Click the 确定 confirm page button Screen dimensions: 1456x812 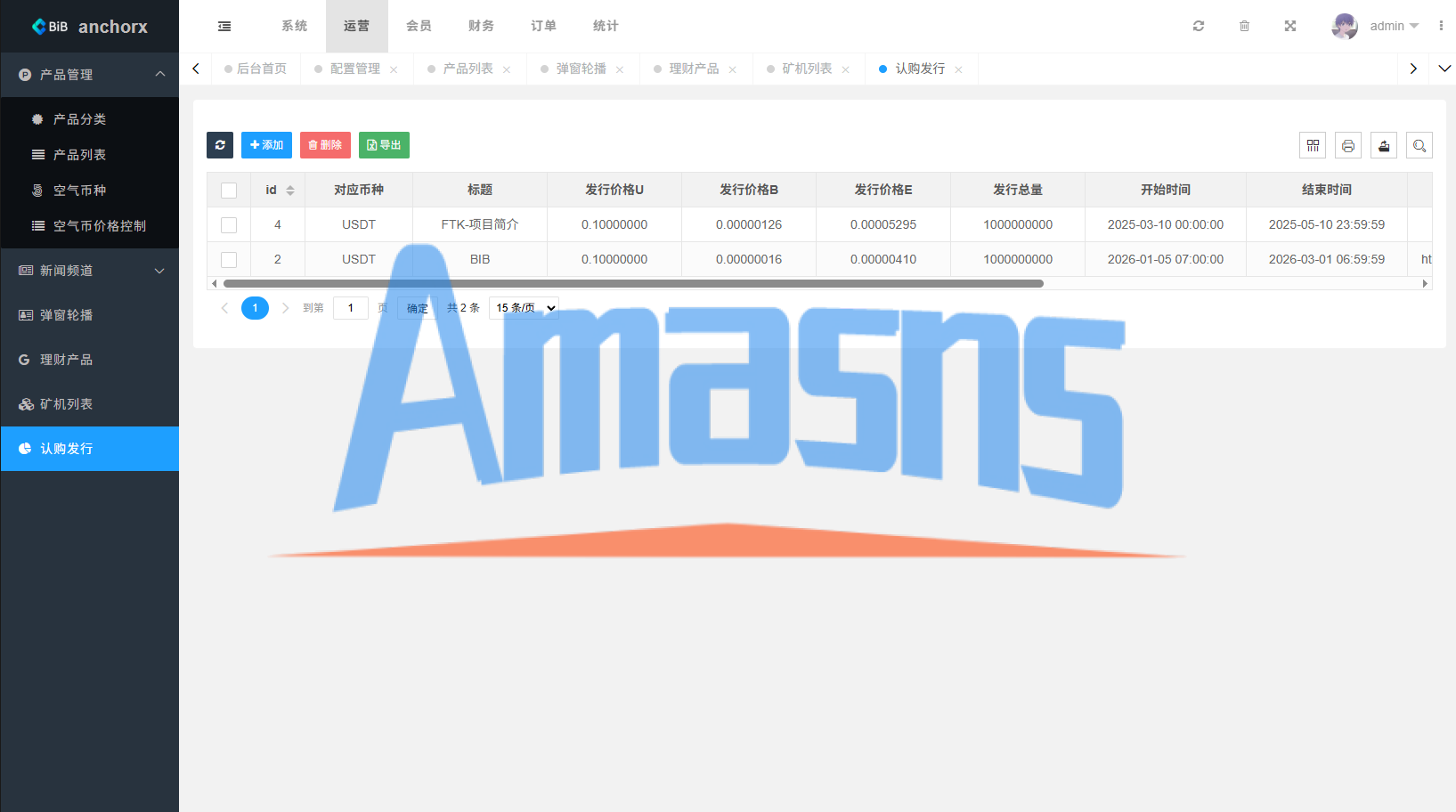click(x=417, y=308)
